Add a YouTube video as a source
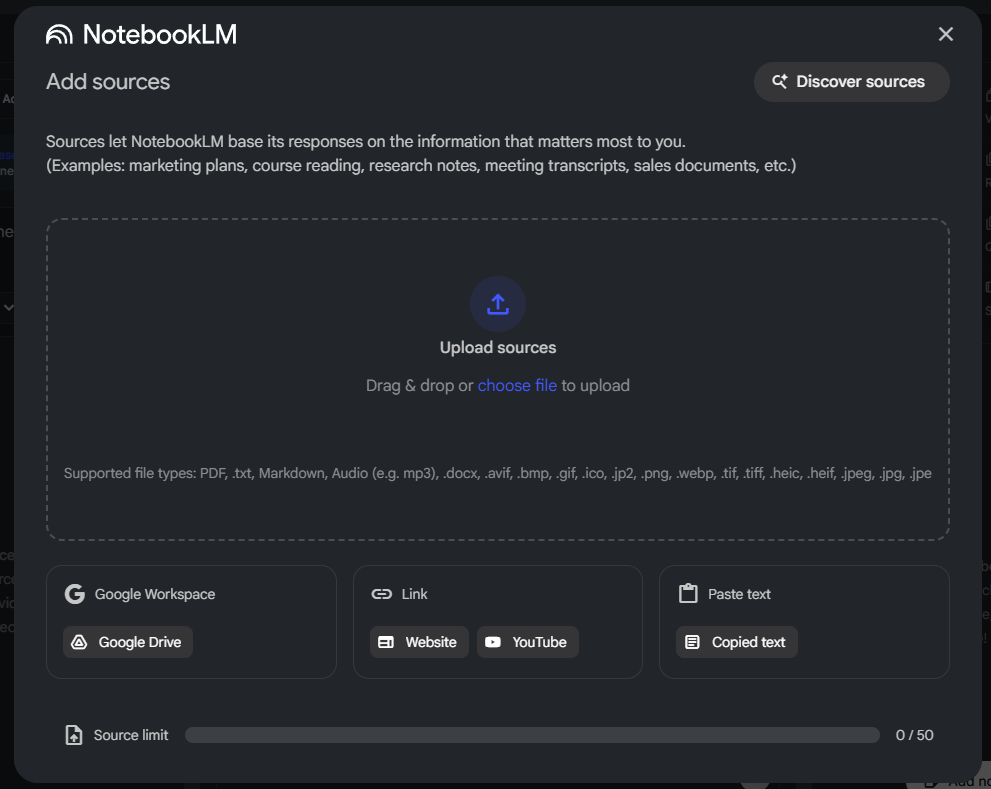 click(527, 642)
